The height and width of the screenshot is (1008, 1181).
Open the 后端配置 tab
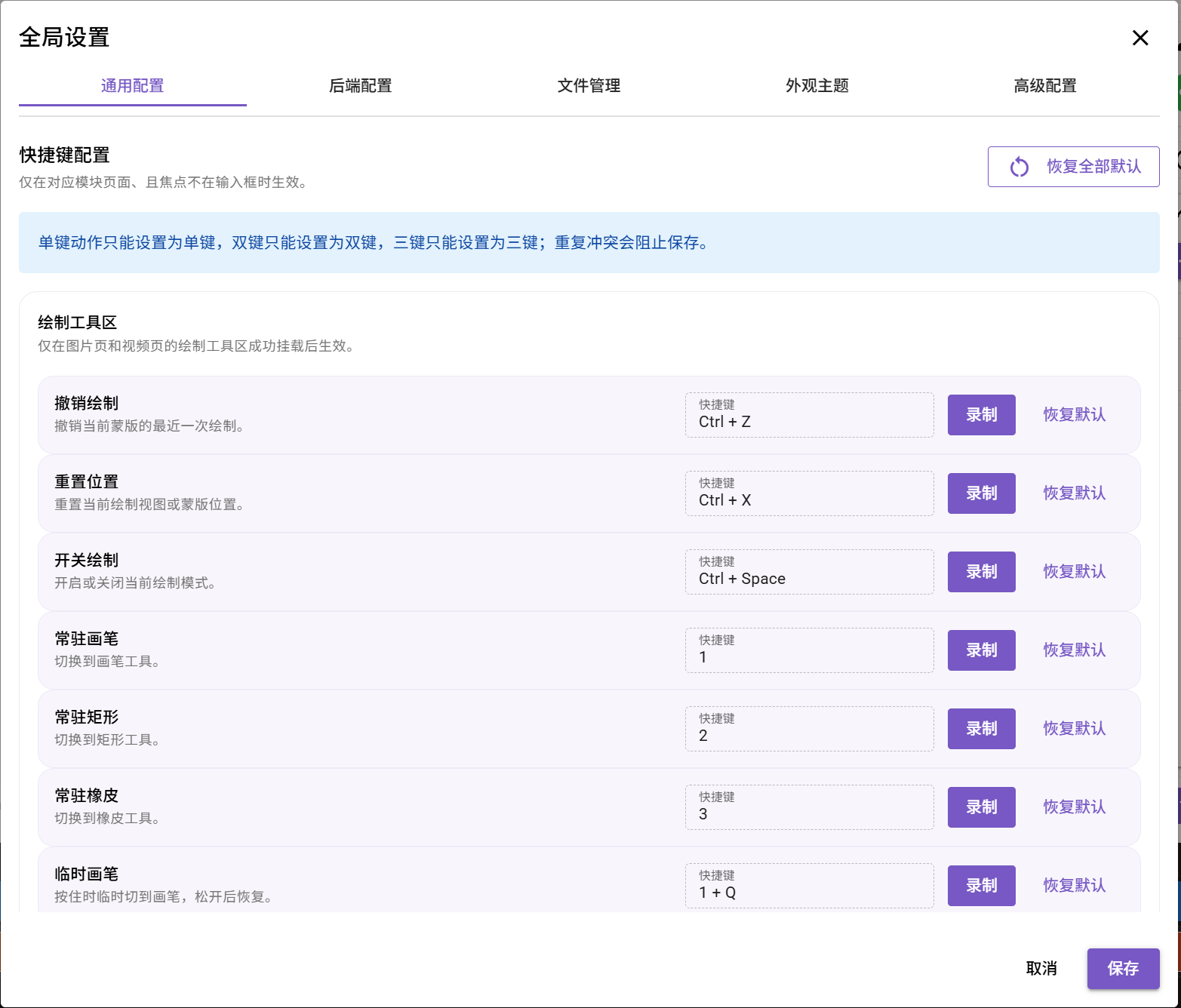coord(361,86)
